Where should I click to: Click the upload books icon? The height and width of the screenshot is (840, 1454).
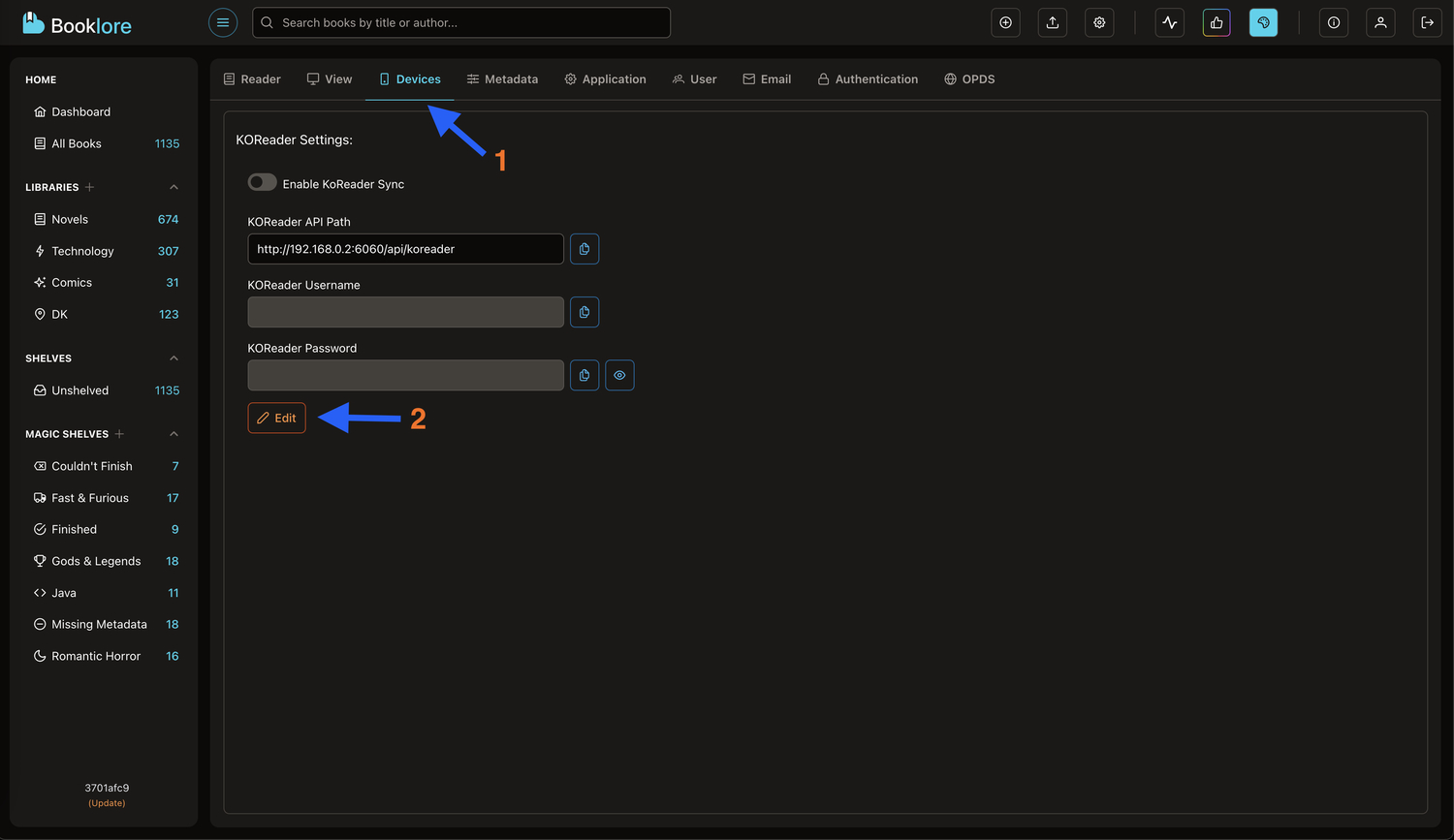1052,22
